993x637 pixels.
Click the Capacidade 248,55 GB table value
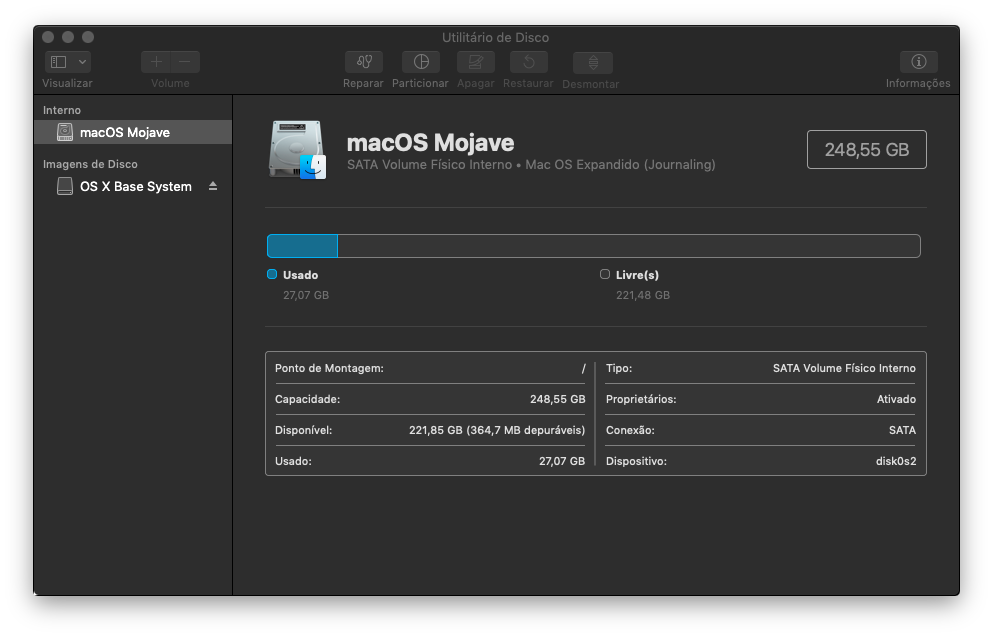(557, 400)
